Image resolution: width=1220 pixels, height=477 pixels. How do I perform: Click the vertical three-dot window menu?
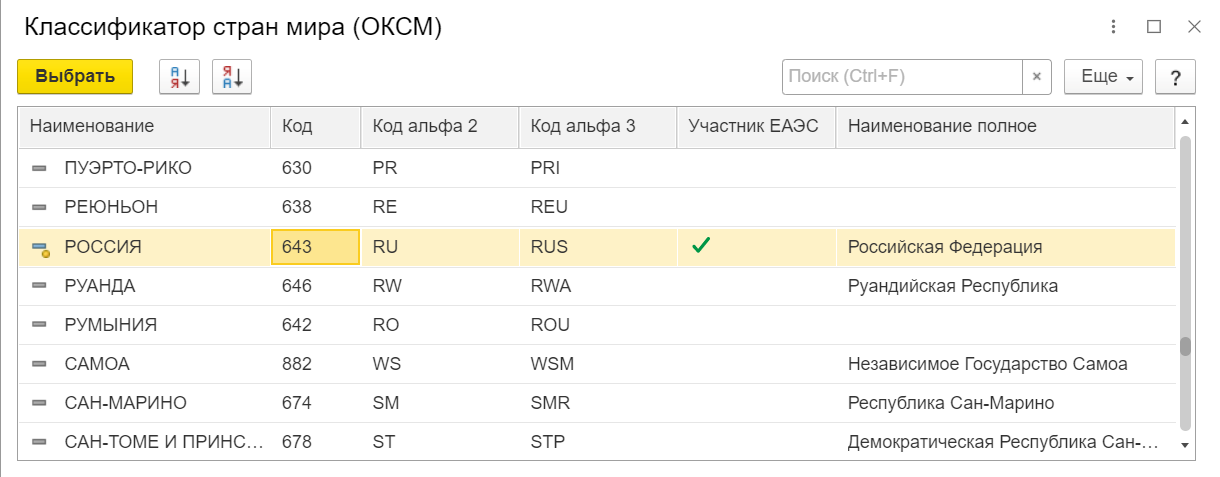(1114, 27)
